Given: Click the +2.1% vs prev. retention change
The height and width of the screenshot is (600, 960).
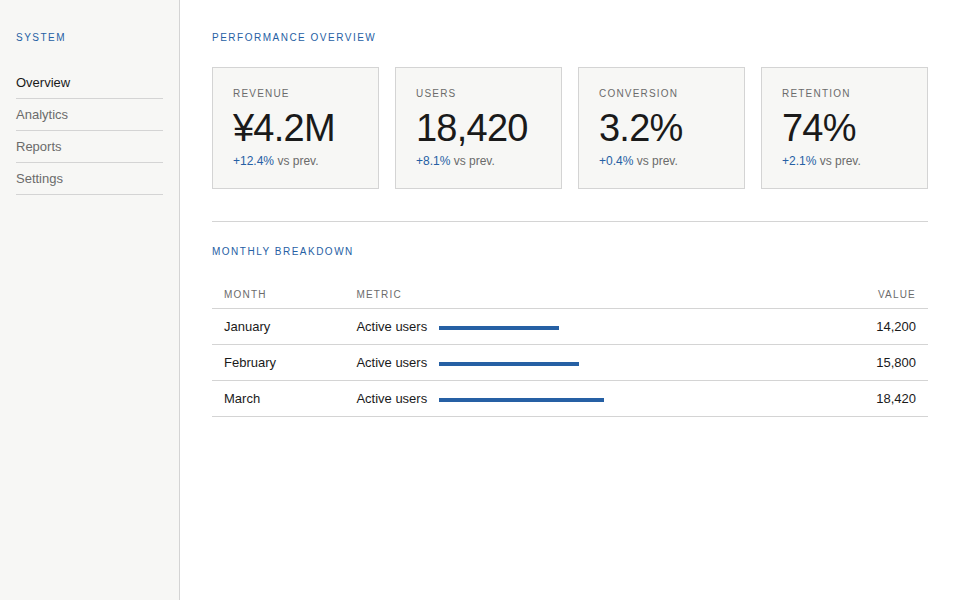Looking at the screenshot, I should [821, 161].
